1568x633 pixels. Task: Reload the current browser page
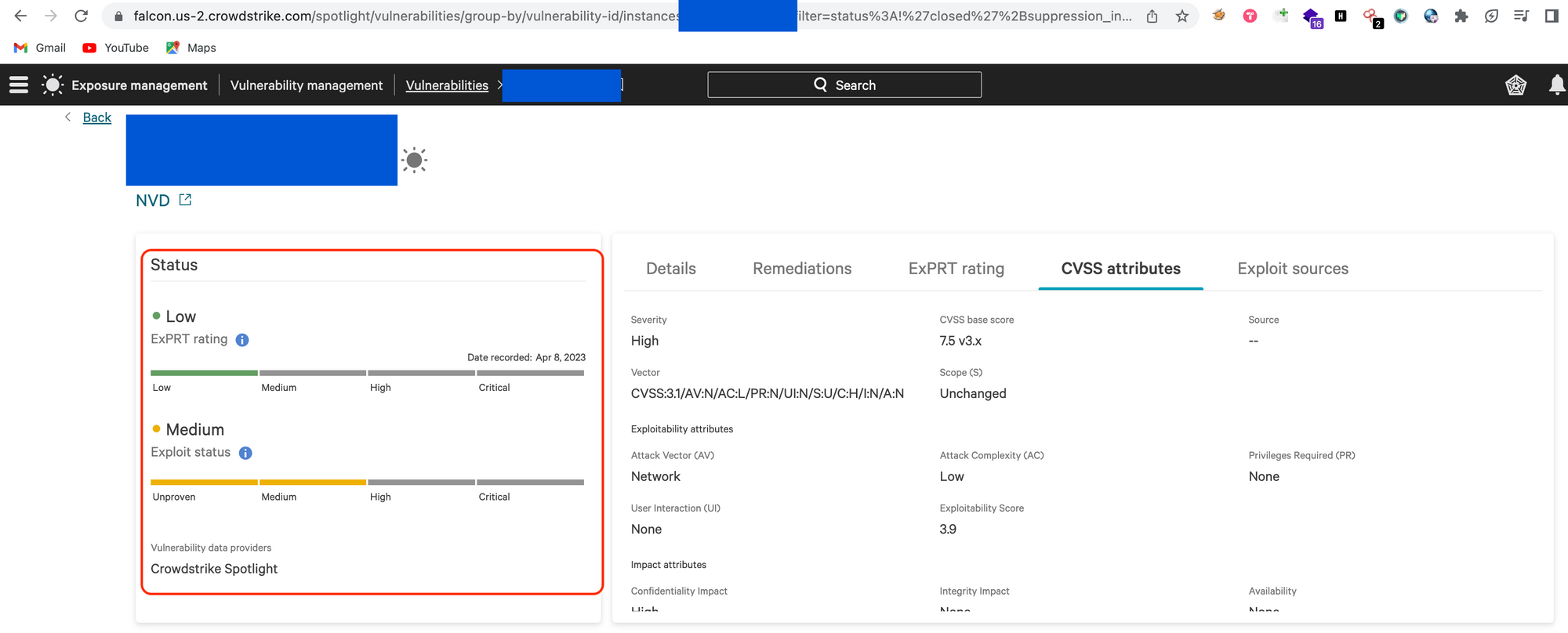81,16
